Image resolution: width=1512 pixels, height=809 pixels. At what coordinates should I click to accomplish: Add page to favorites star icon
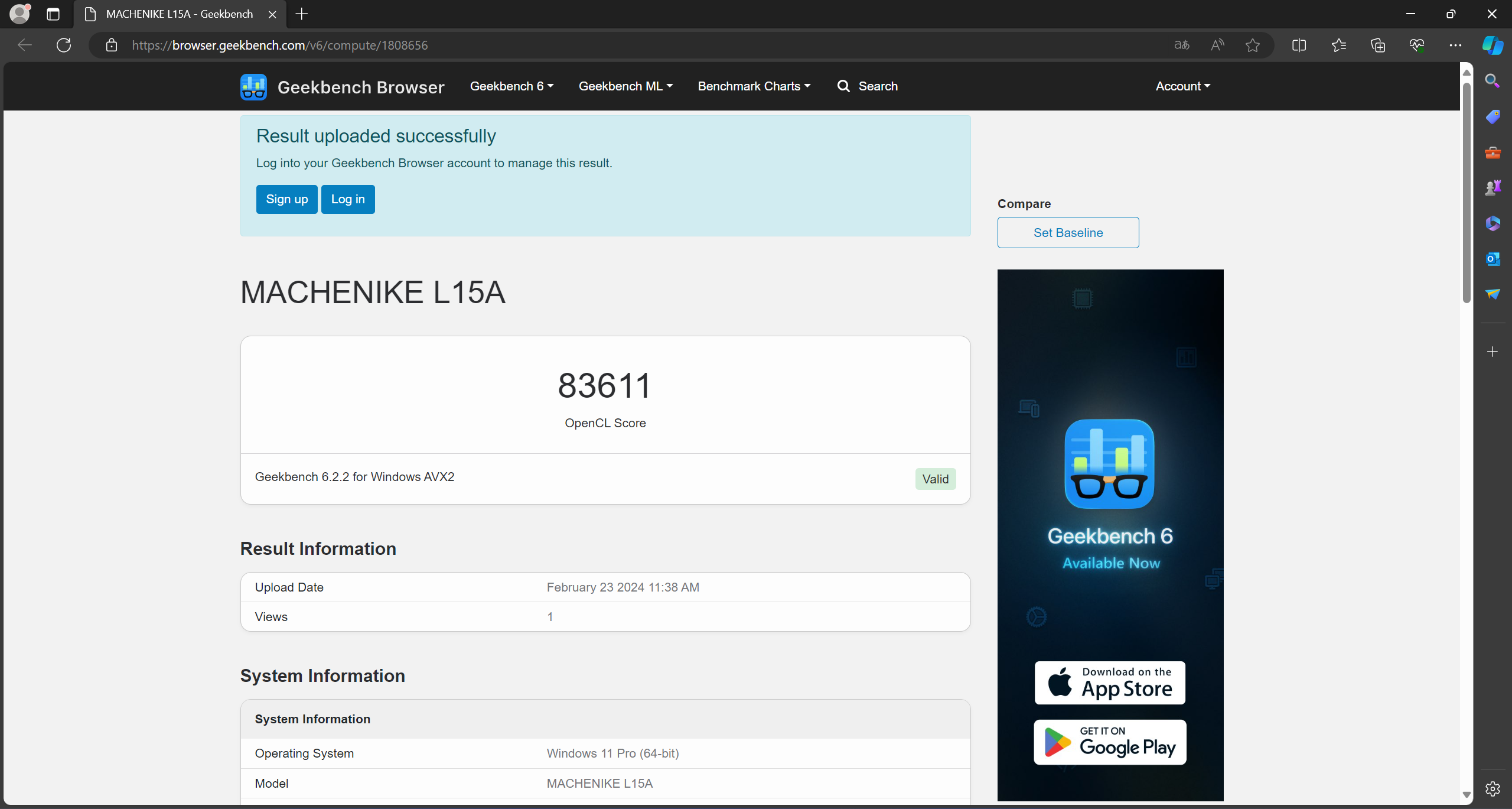[x=1253, y=45]
